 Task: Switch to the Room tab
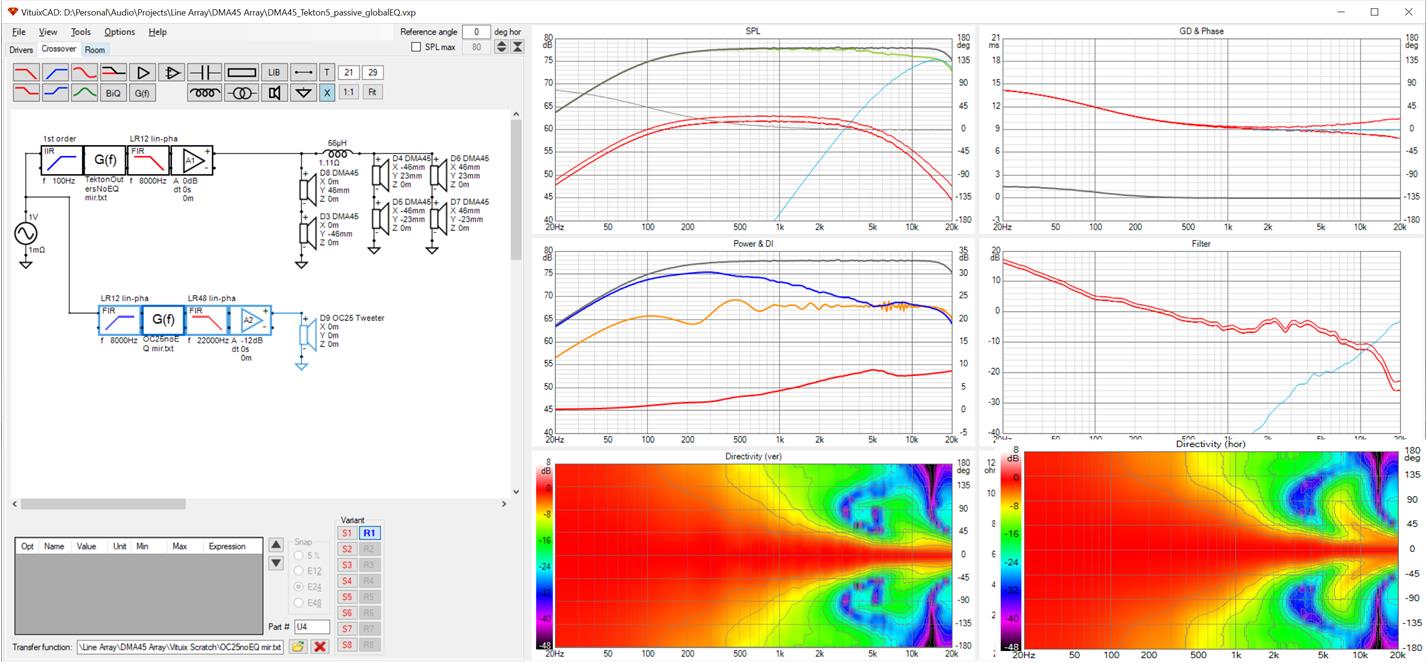(94, 49)
